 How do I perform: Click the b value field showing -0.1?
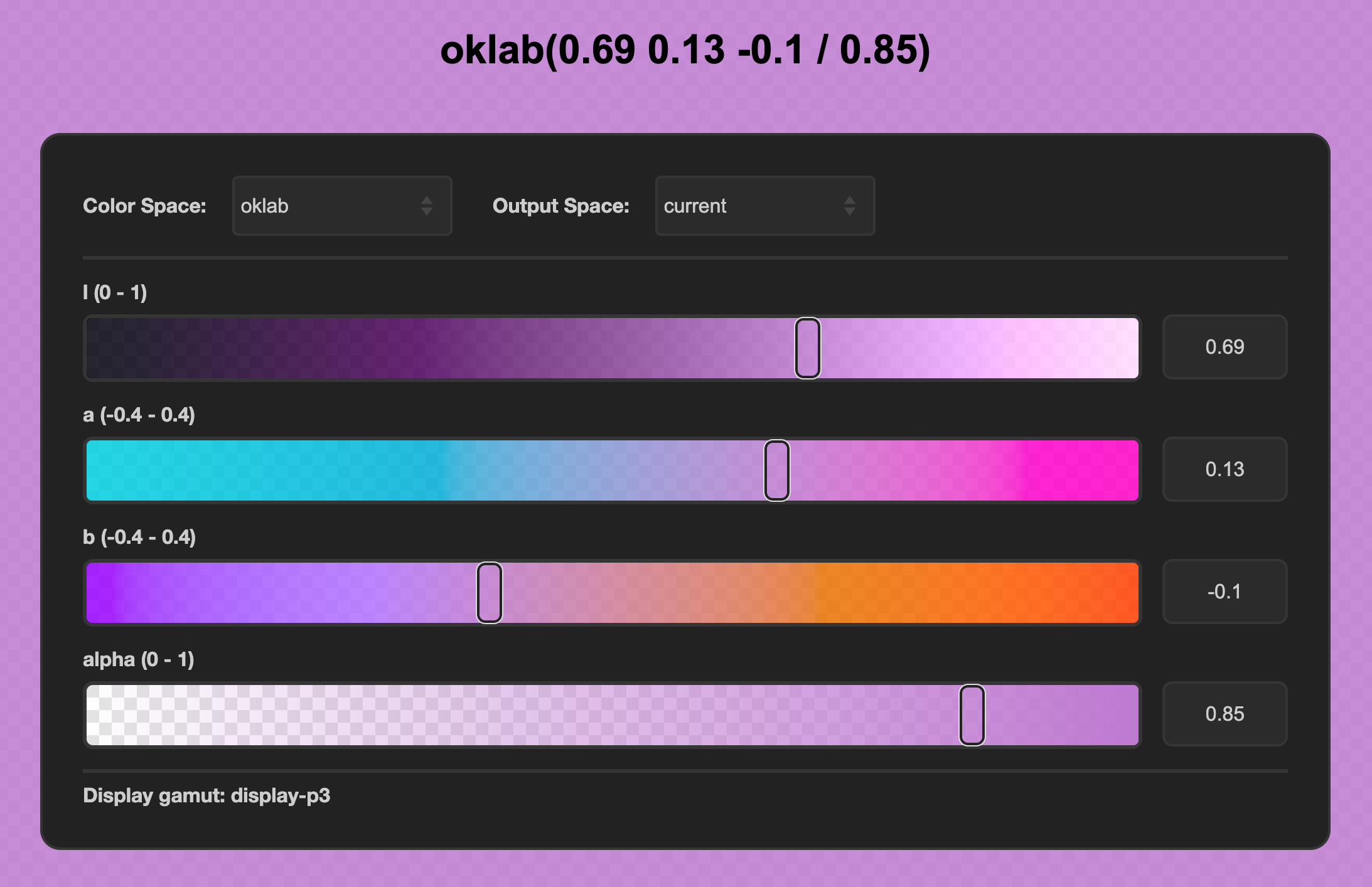coord(1225,592)
